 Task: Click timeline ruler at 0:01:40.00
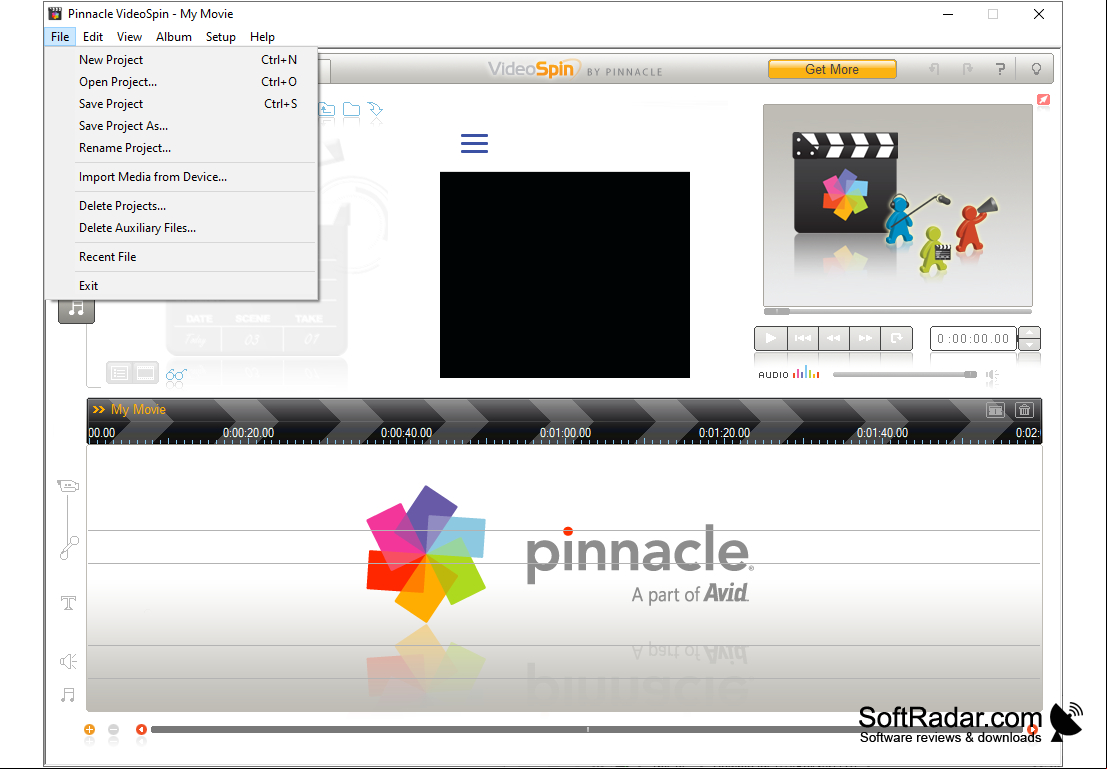pyautogui.click(x=882, y=433)
